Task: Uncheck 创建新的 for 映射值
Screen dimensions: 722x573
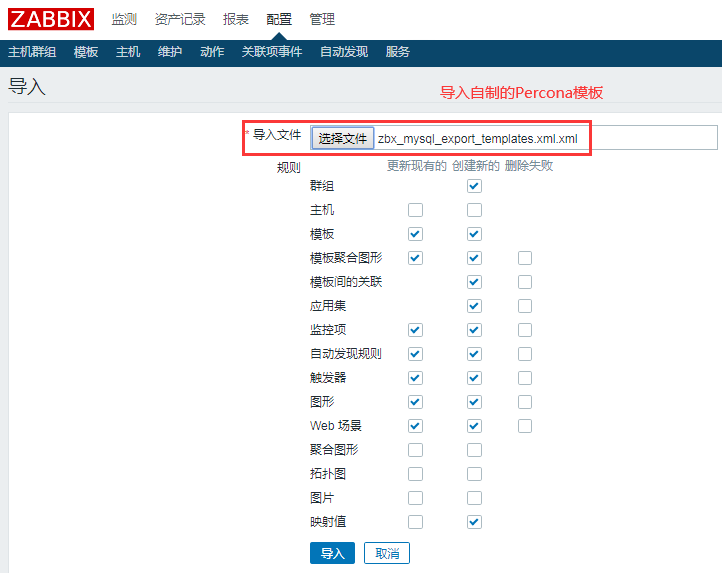Action: [x=474, y=521]
